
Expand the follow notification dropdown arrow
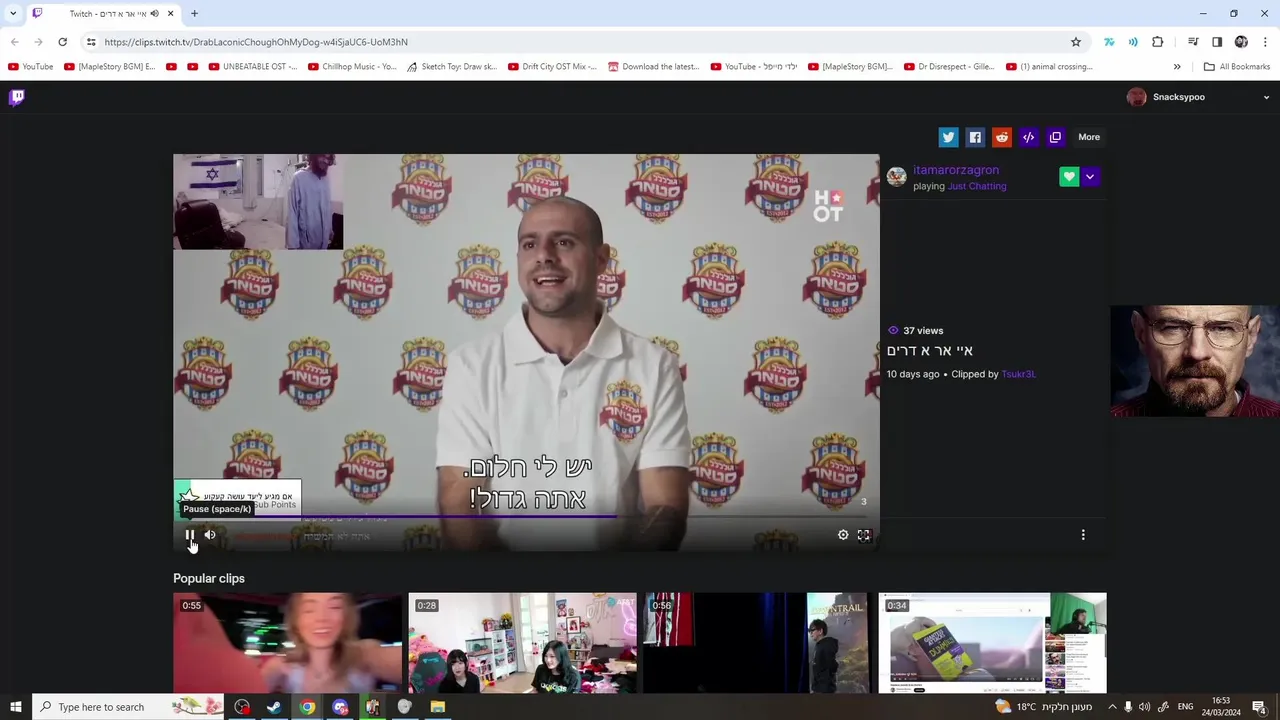click(x=1090, y=177)
